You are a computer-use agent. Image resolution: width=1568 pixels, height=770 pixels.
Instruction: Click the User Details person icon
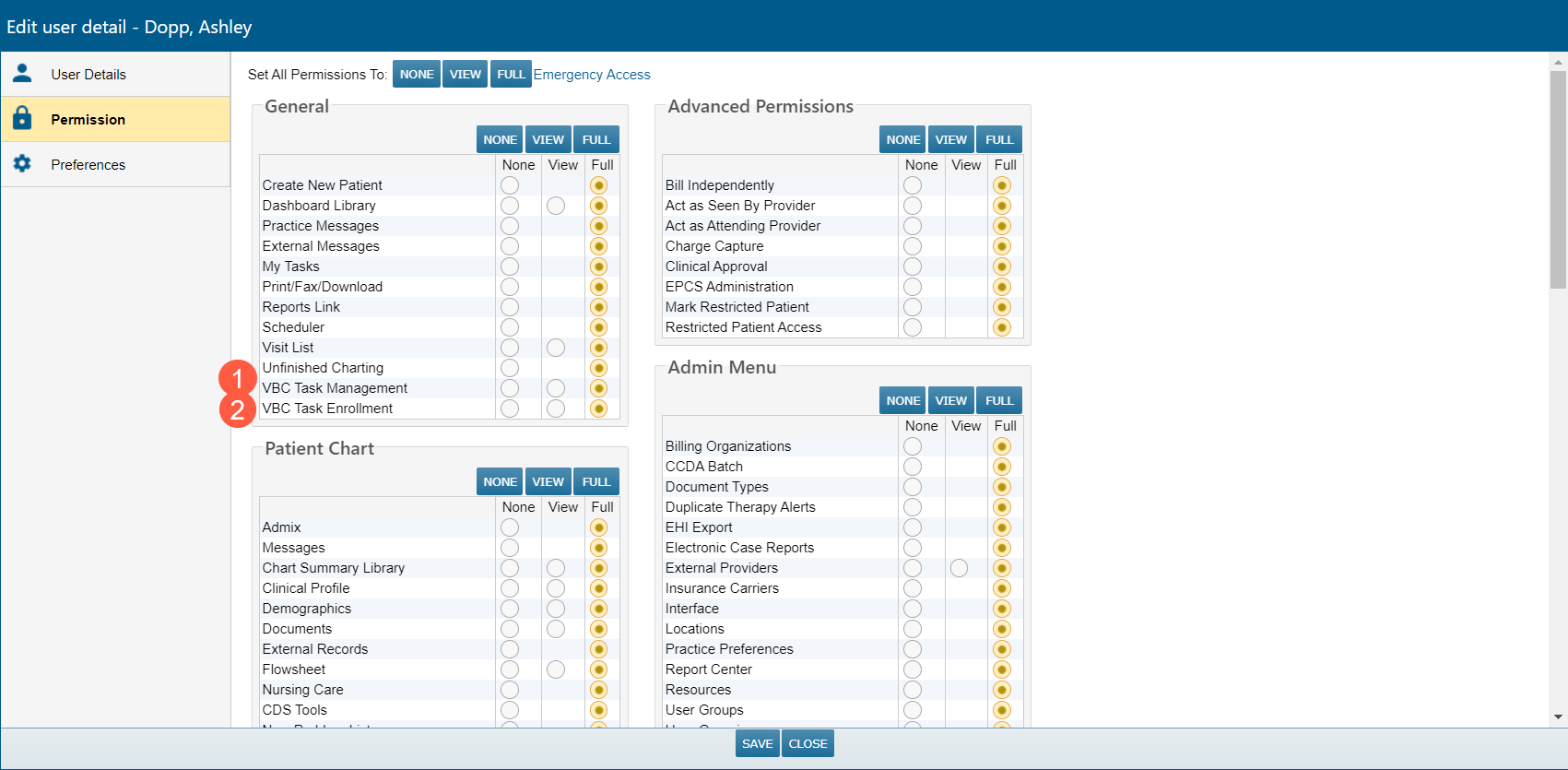(x=22, y=73)
